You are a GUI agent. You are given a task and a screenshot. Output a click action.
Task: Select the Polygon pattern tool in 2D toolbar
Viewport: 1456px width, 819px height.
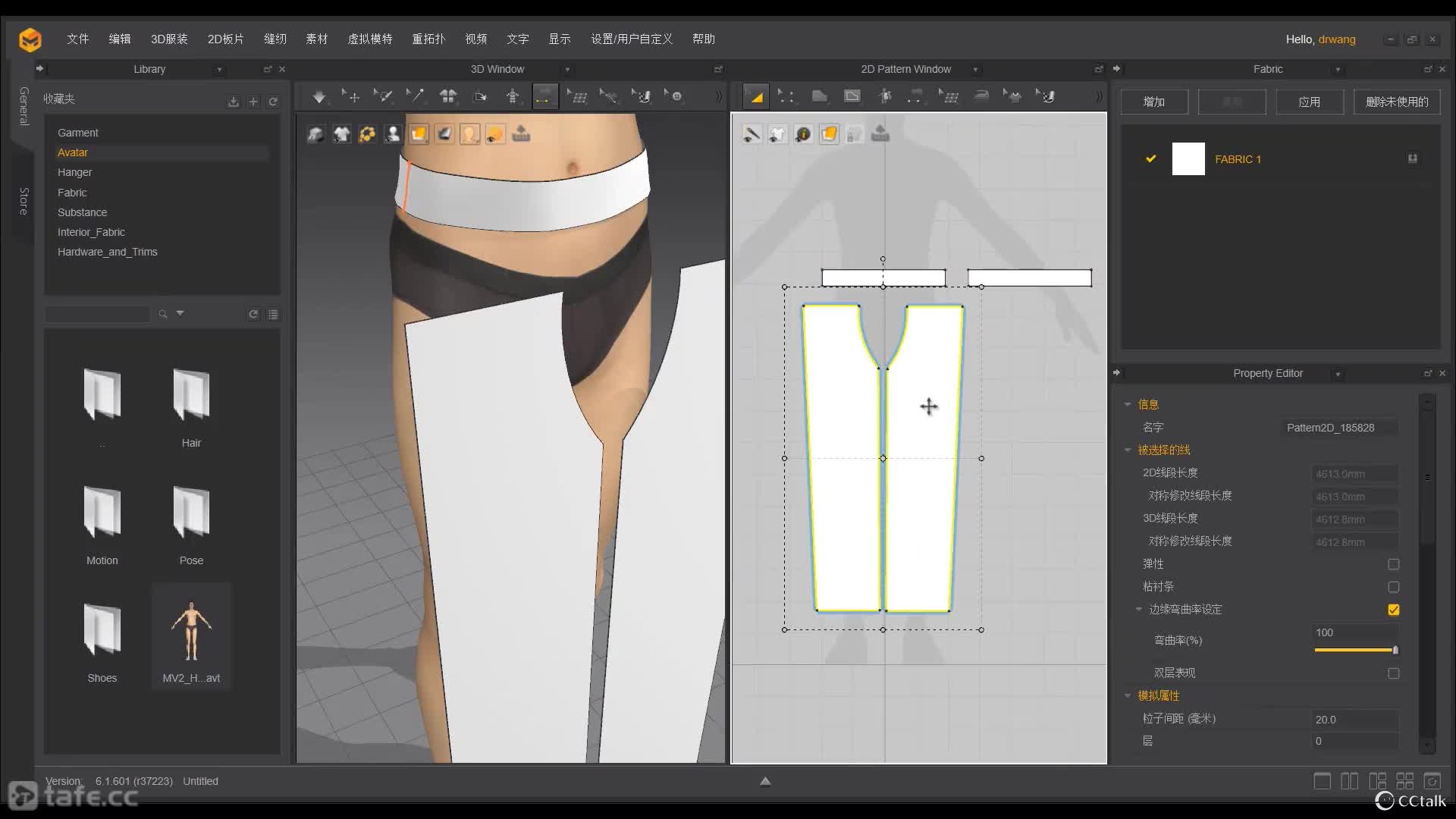tap(820, 96)
